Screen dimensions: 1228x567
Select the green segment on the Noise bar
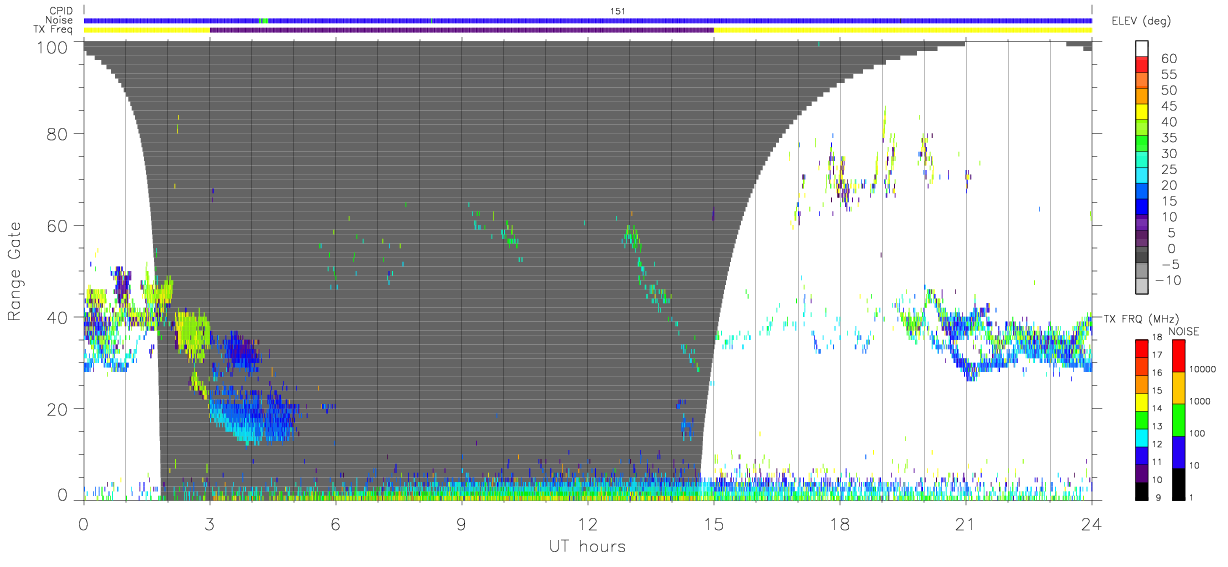[264, 20]
